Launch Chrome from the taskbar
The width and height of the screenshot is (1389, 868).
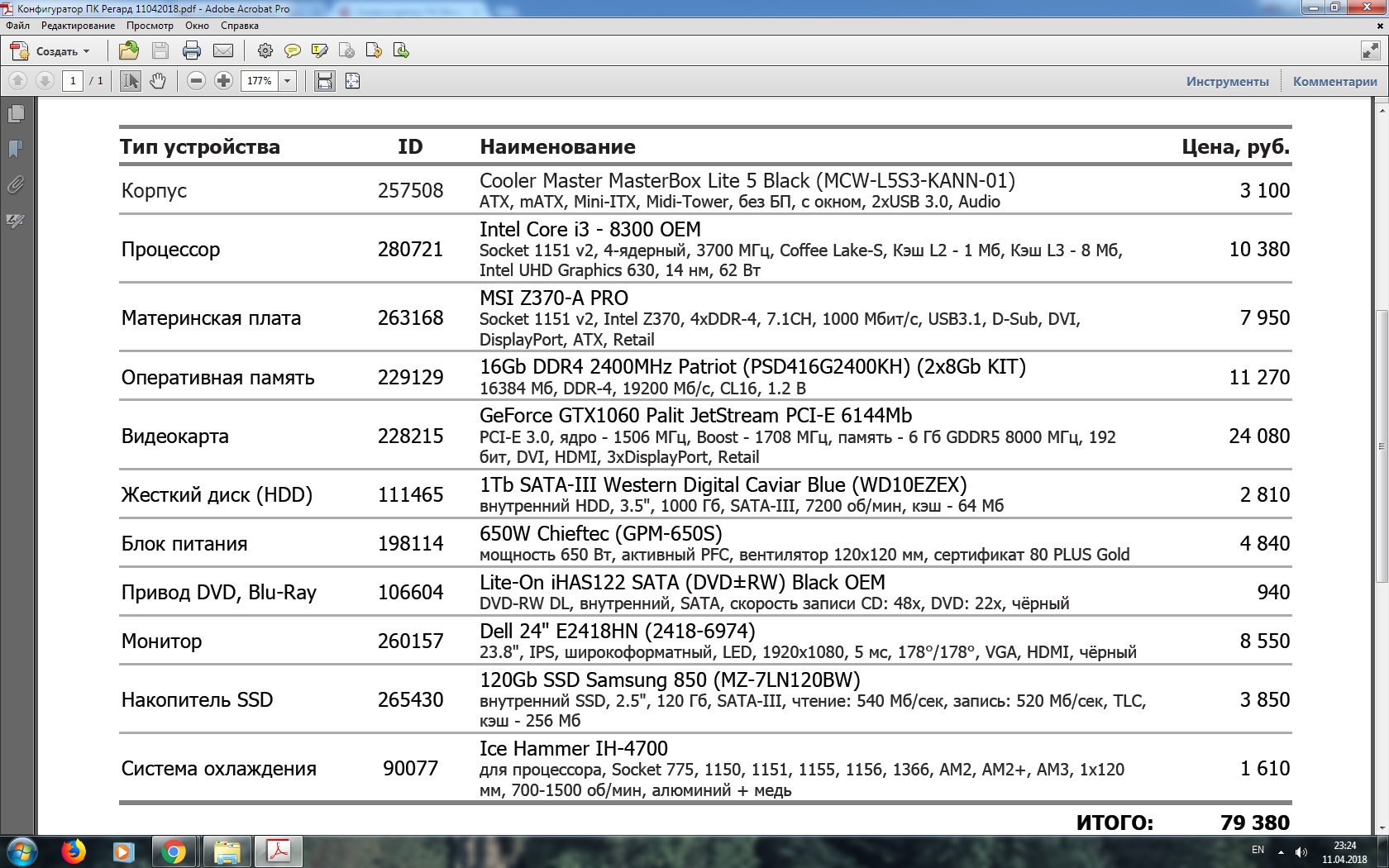[174, 851]
